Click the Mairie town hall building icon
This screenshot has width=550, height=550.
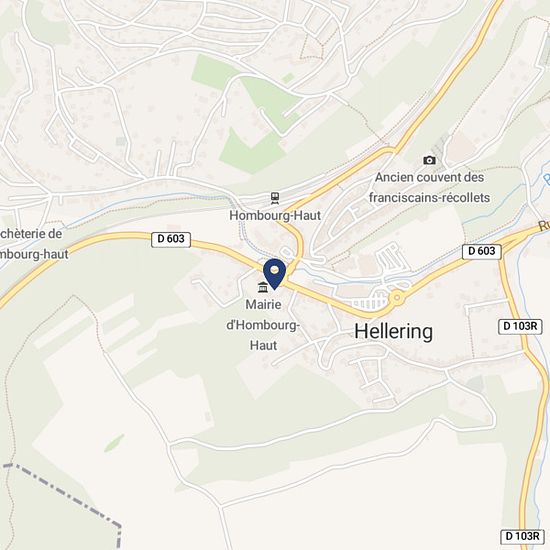(262, 287)
